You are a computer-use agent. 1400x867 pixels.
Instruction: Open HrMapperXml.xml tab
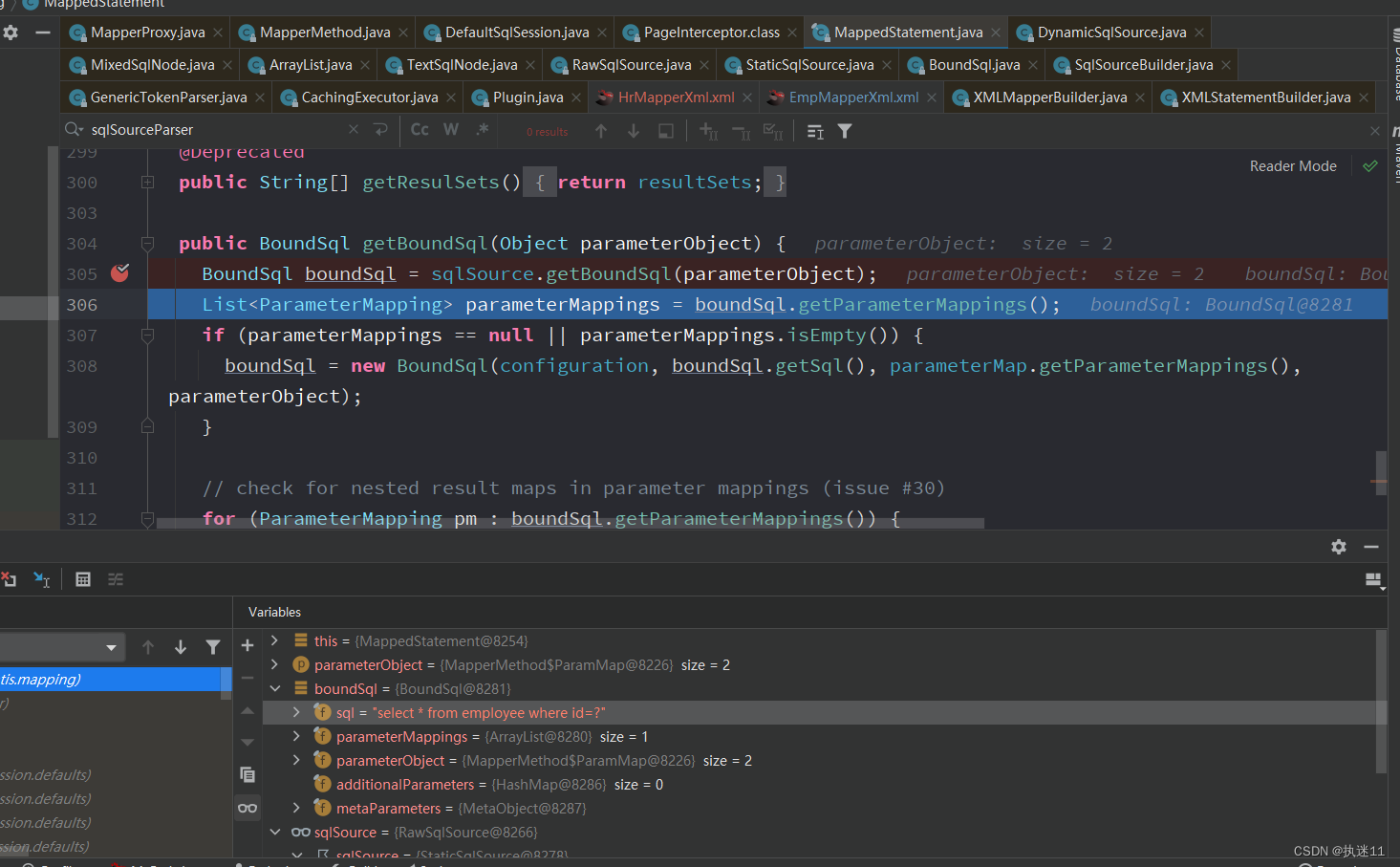[676, 98]
